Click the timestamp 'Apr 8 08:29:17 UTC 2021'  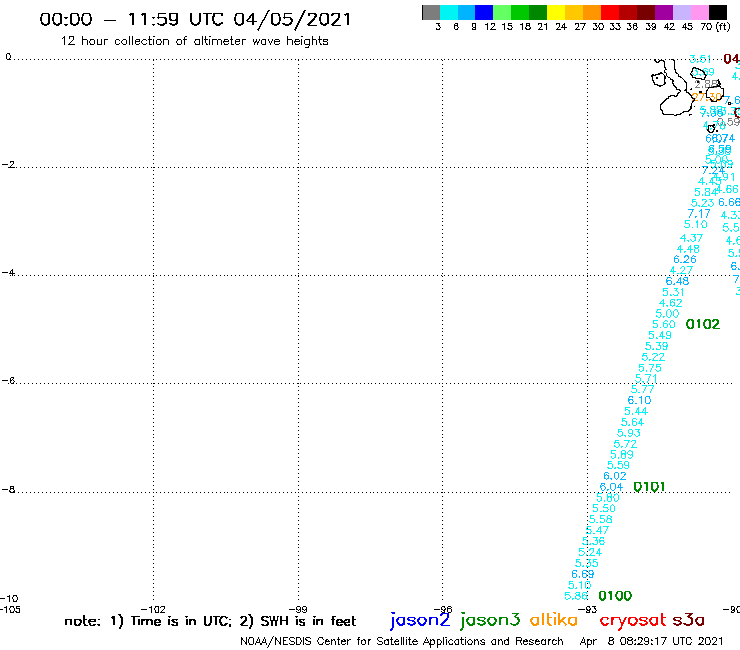651,641
